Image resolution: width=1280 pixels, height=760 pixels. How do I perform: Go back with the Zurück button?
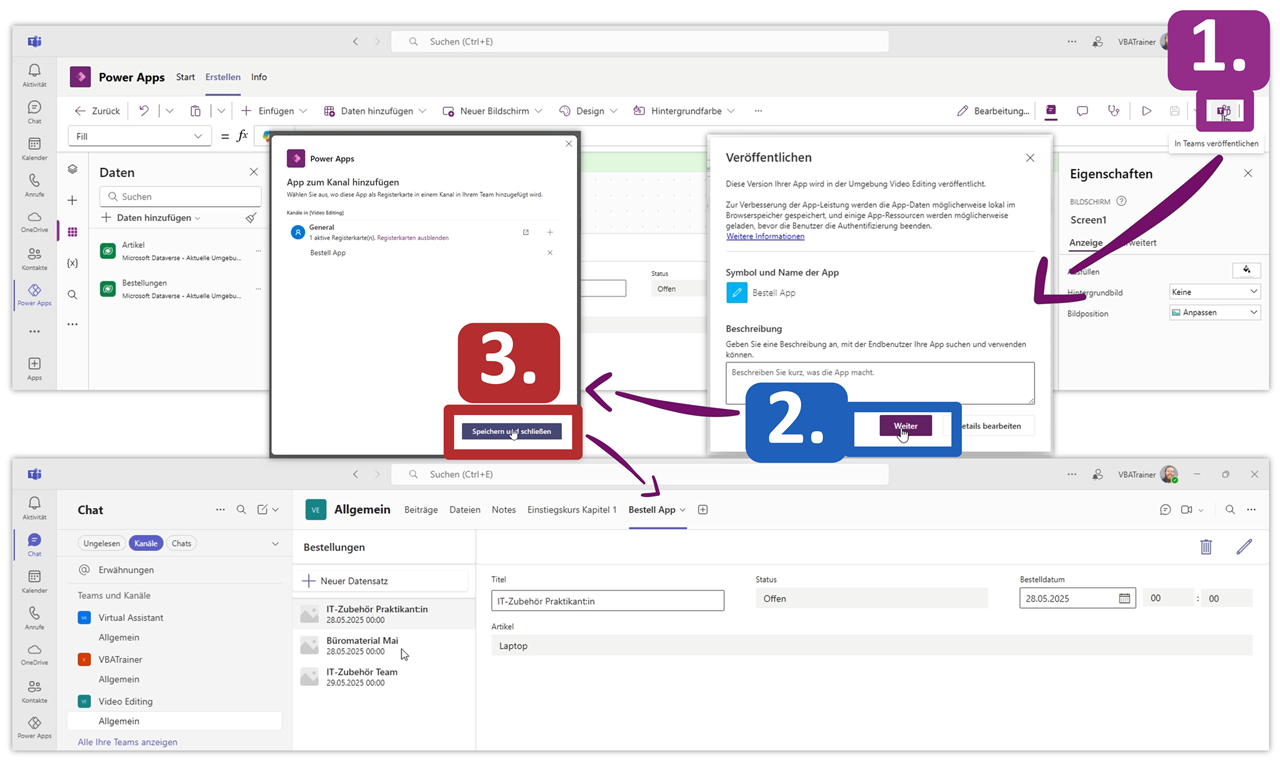pyautogui.click(x=98, y=111)
